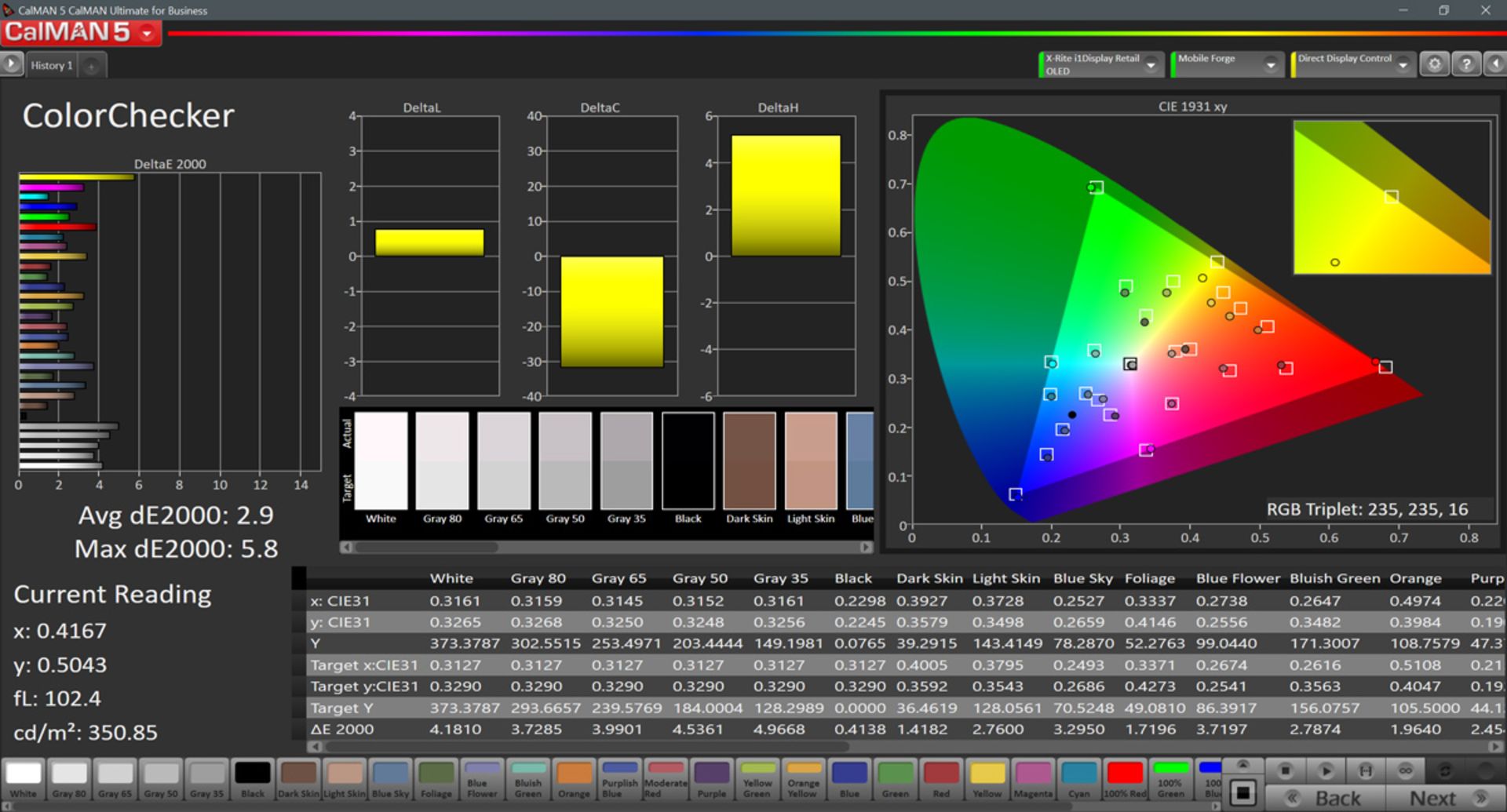Screen dimensions: 1507x812
Task: Click the Light Skin actual/target comparison patch
Action: 811,461
